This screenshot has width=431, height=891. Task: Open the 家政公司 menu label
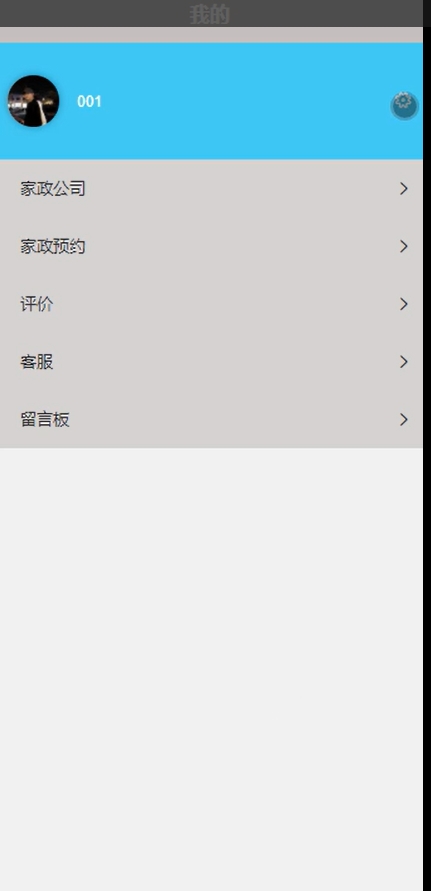coord(53,189)
